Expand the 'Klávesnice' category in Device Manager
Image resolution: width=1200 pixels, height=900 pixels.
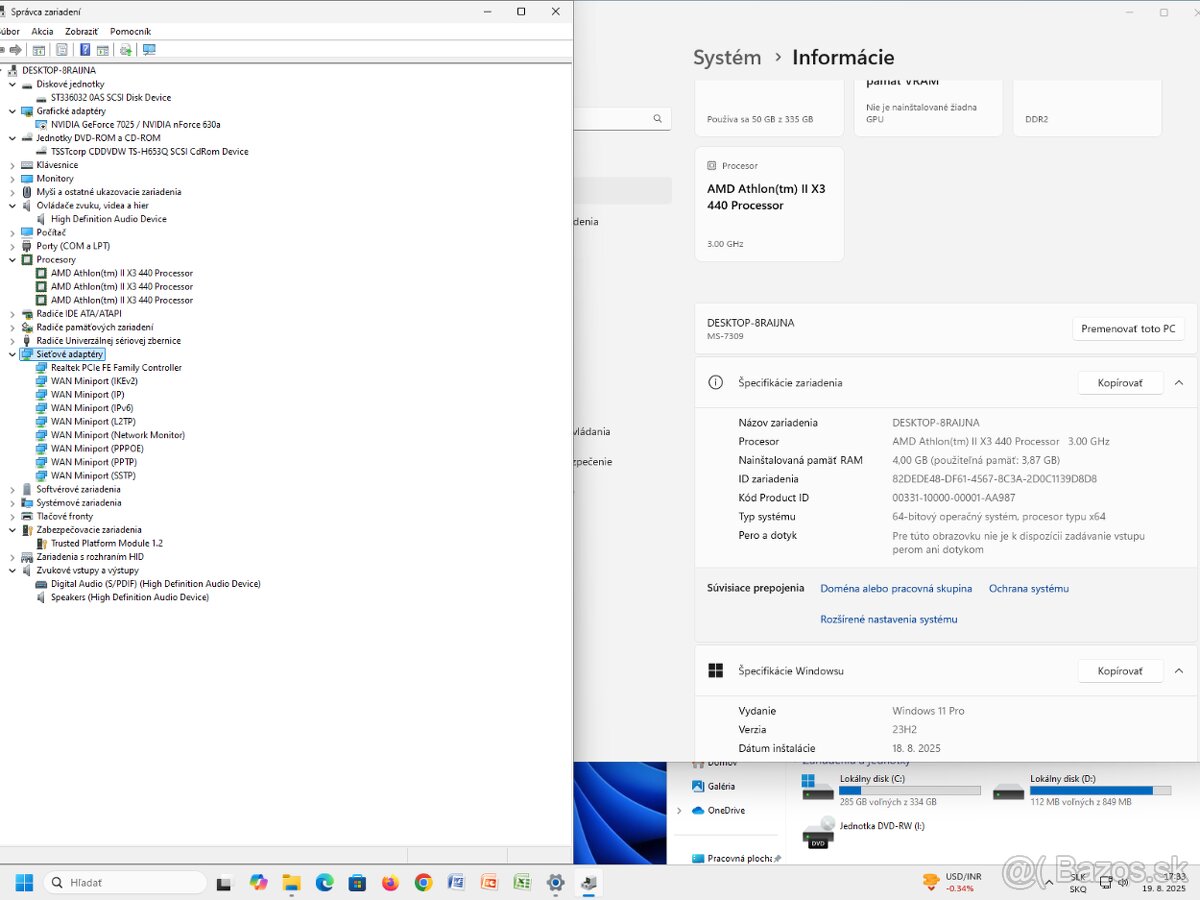tap(12, 164)
